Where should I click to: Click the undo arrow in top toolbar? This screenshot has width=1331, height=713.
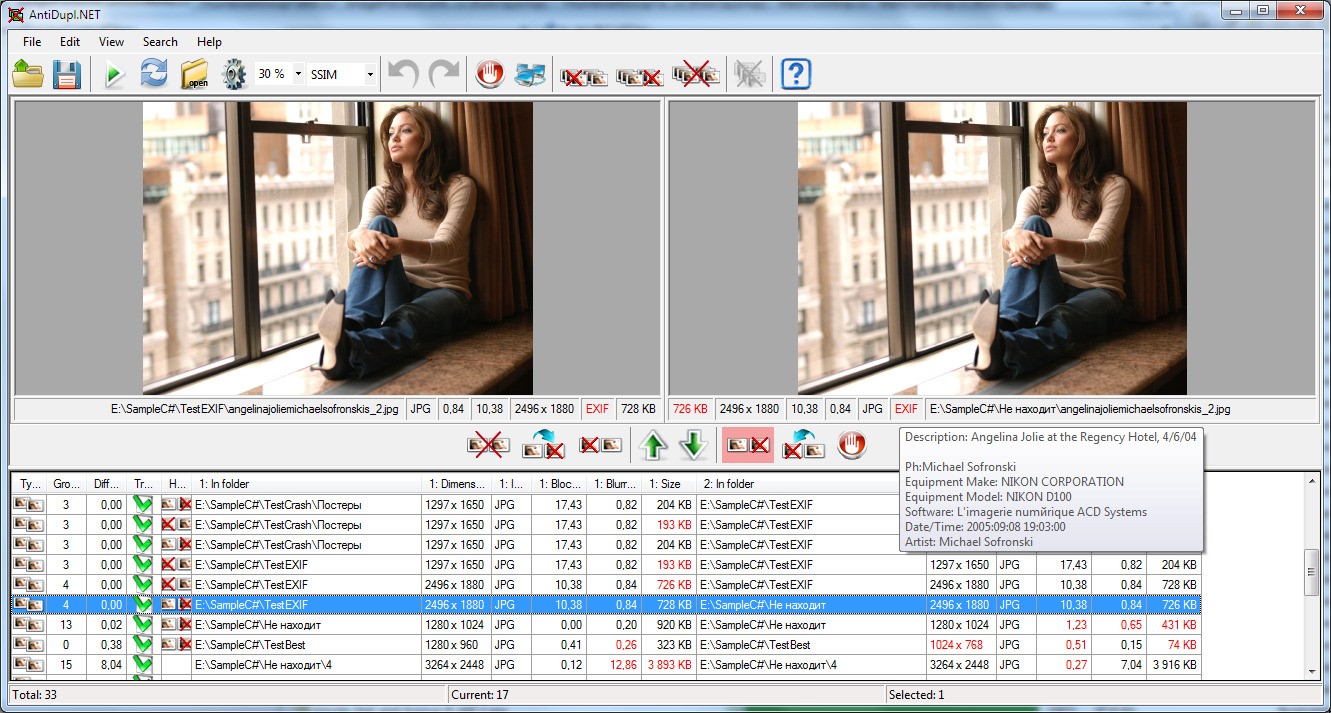click(x=403, y=75)
